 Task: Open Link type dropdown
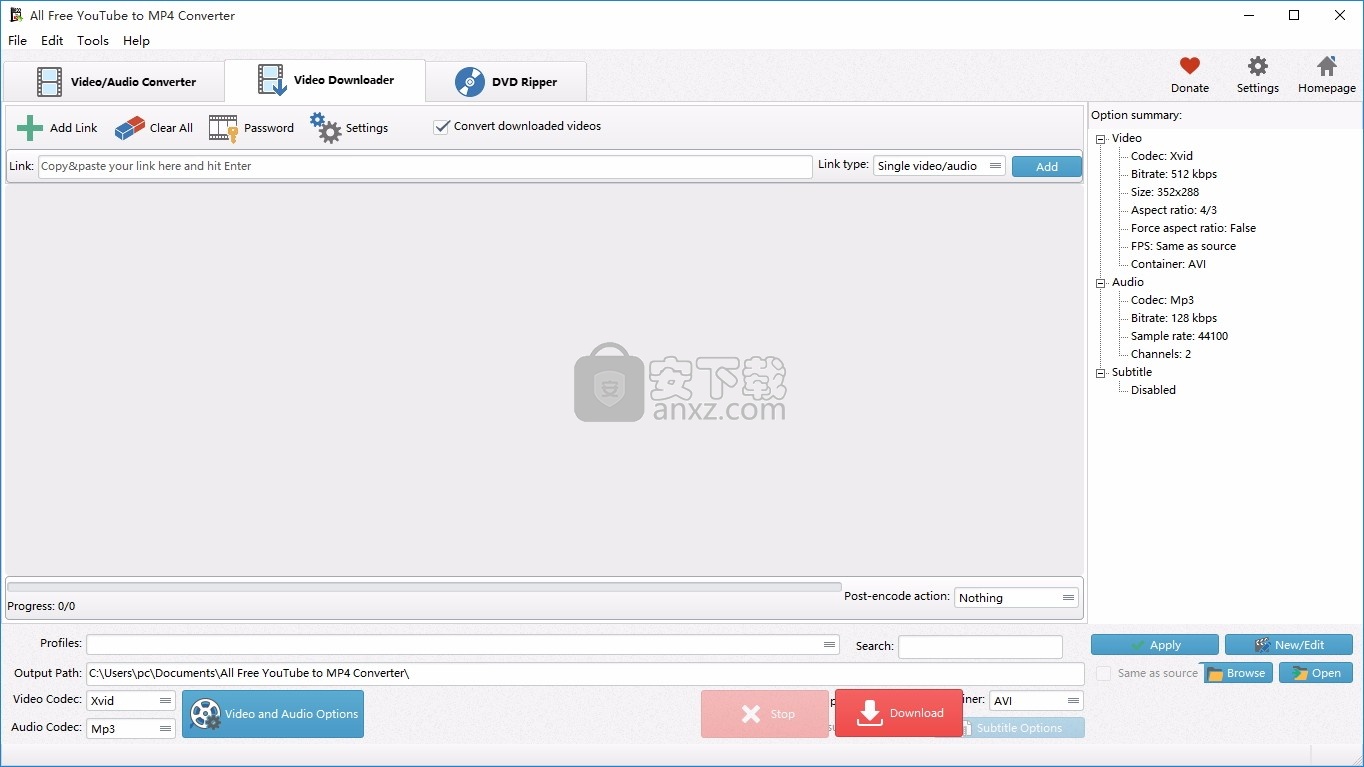coord(939,166)
